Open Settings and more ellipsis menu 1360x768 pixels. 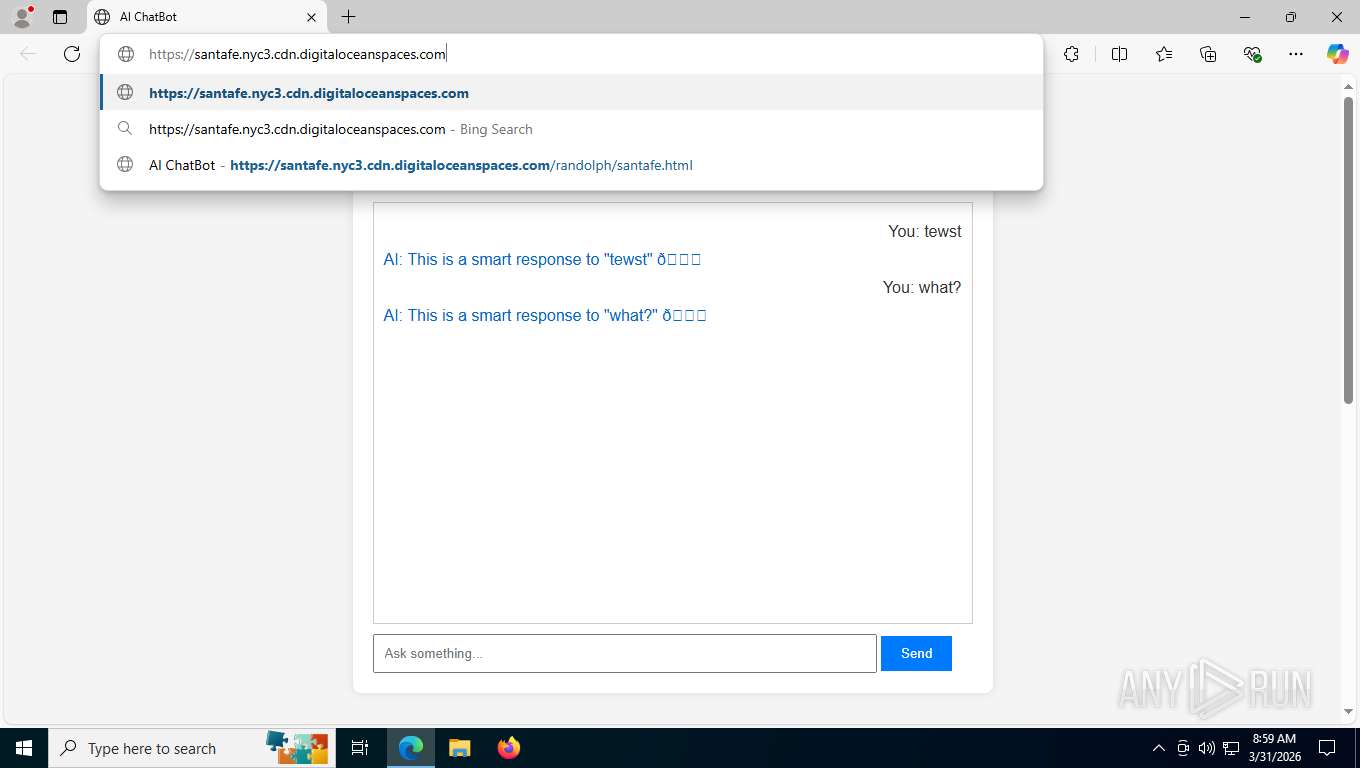pyautogui.click(x=1296, y=54)
